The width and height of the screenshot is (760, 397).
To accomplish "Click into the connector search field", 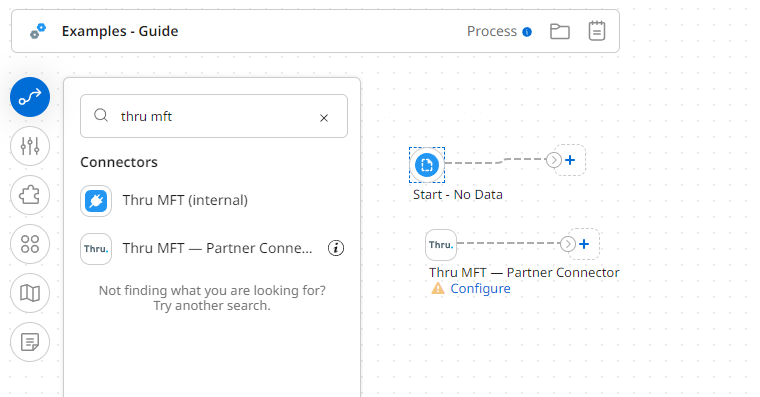I will coord(214,116).
